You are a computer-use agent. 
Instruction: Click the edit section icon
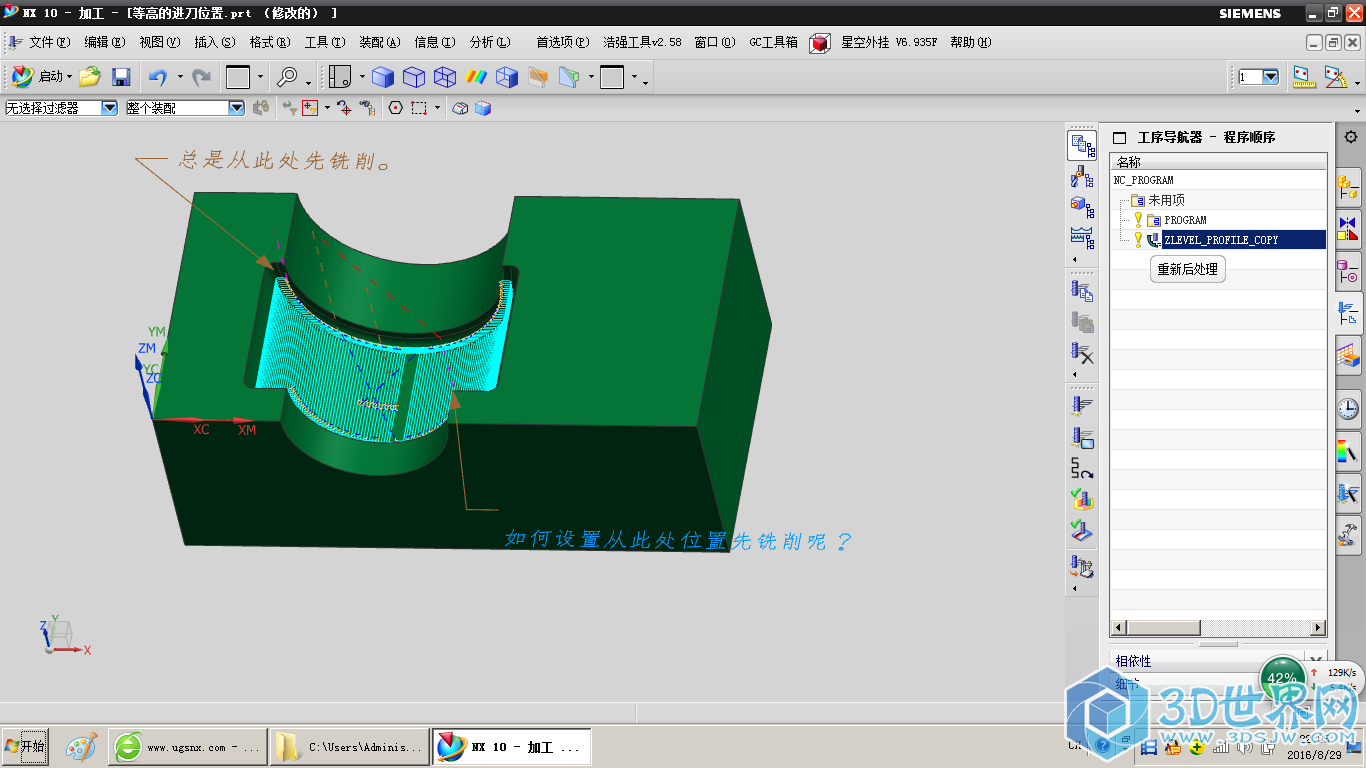pyautogui.click(x=569, y=76)
